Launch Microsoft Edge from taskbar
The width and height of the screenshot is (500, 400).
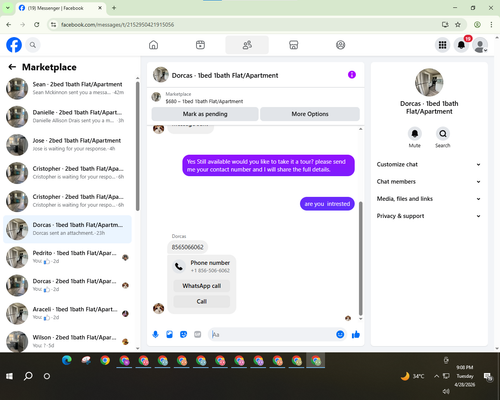pyautogui.click(x=67, y=360)
